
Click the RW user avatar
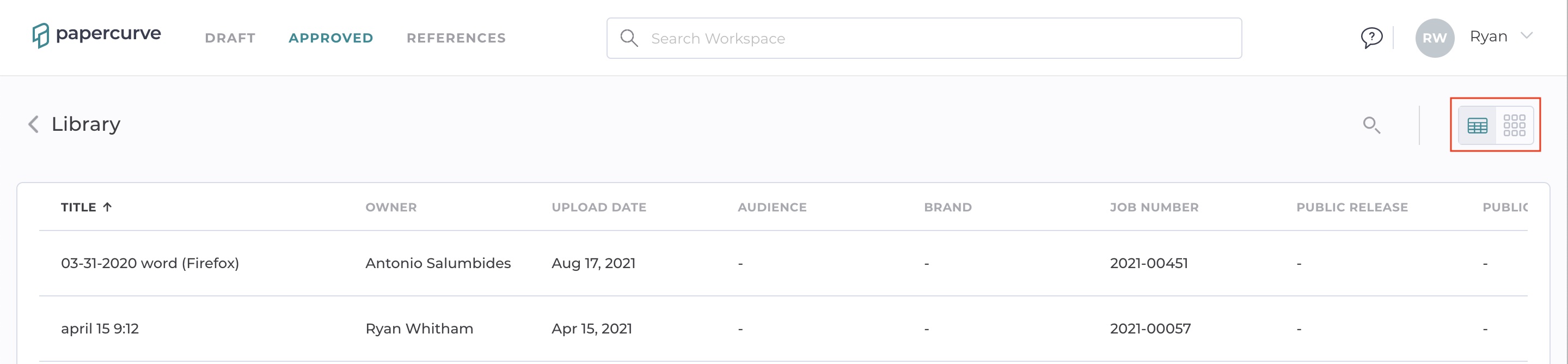coord(1434,38)
